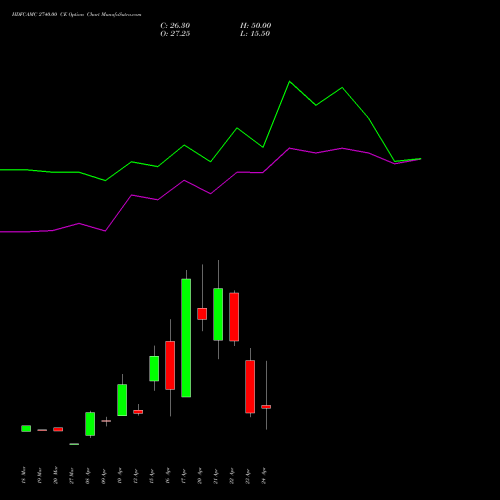Click the 19 Mar date label
The image size is (500, 500).
[40, 476]
